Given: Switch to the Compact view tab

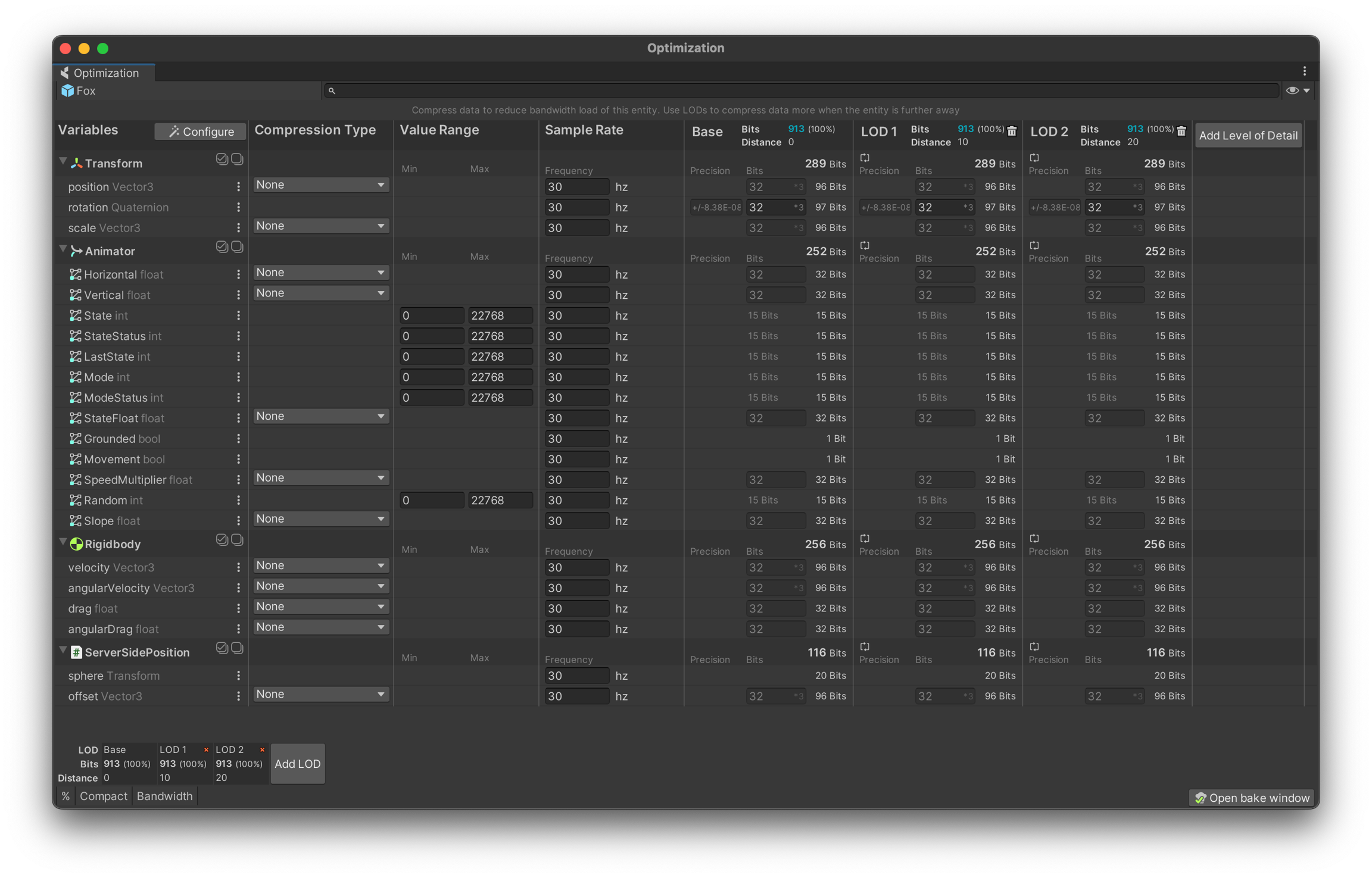Looking at the screenshot, I should click(103, 796).
